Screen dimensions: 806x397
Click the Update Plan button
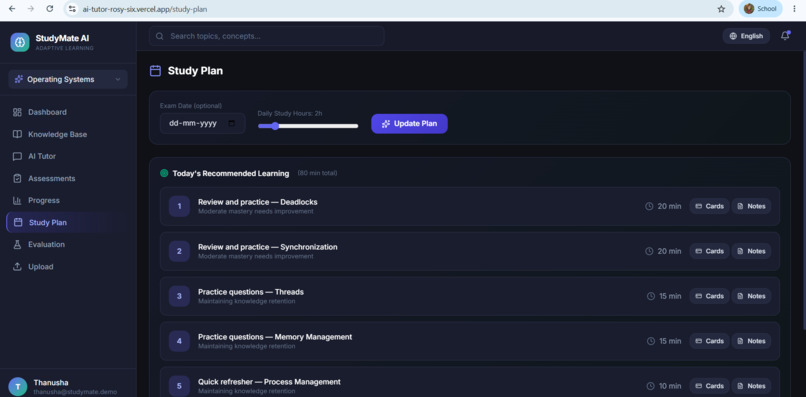(x=409, y=123)
